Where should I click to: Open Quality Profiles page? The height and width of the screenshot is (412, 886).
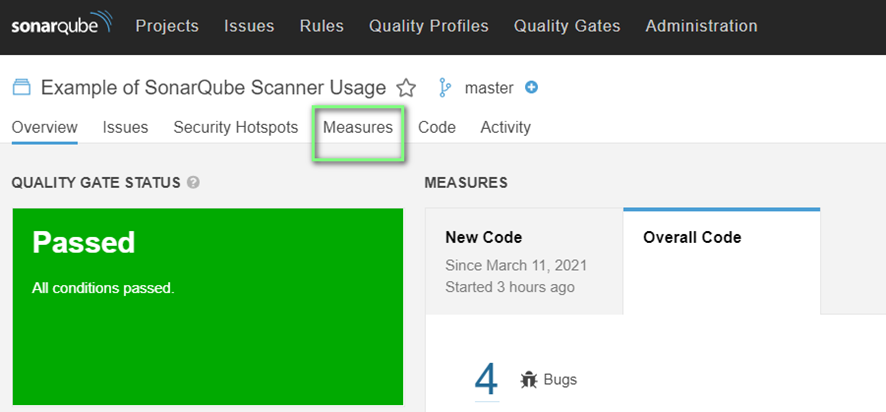coord(429,26)
